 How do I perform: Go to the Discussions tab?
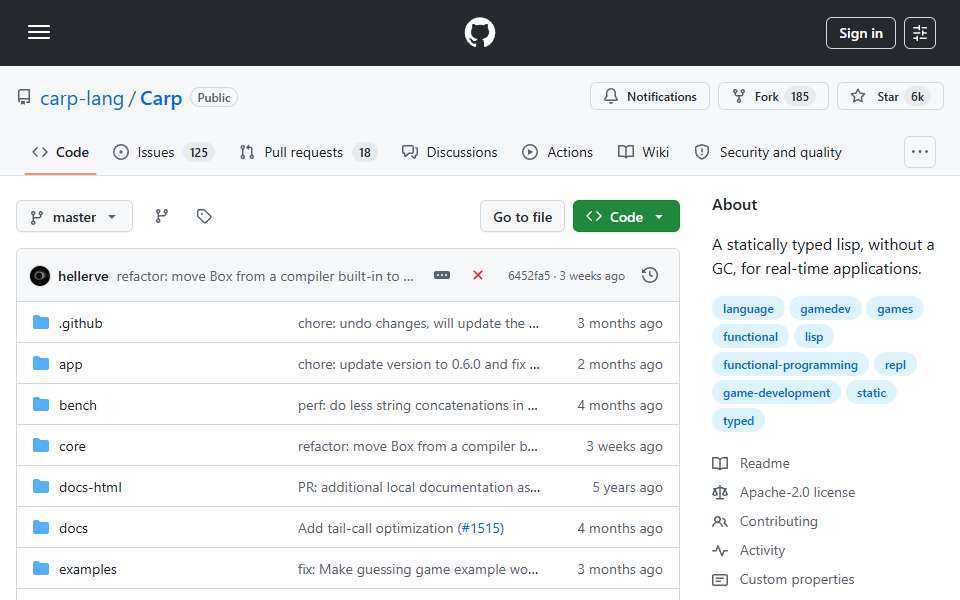[449, 152]
